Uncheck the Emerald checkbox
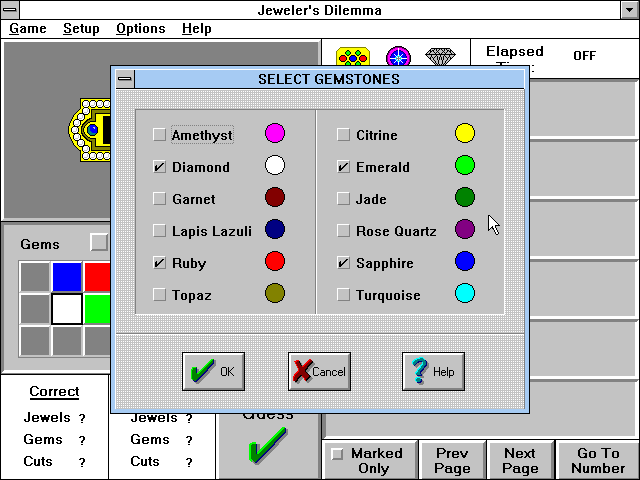Screen dimensions: 640x480 click(x=343, y=167)
